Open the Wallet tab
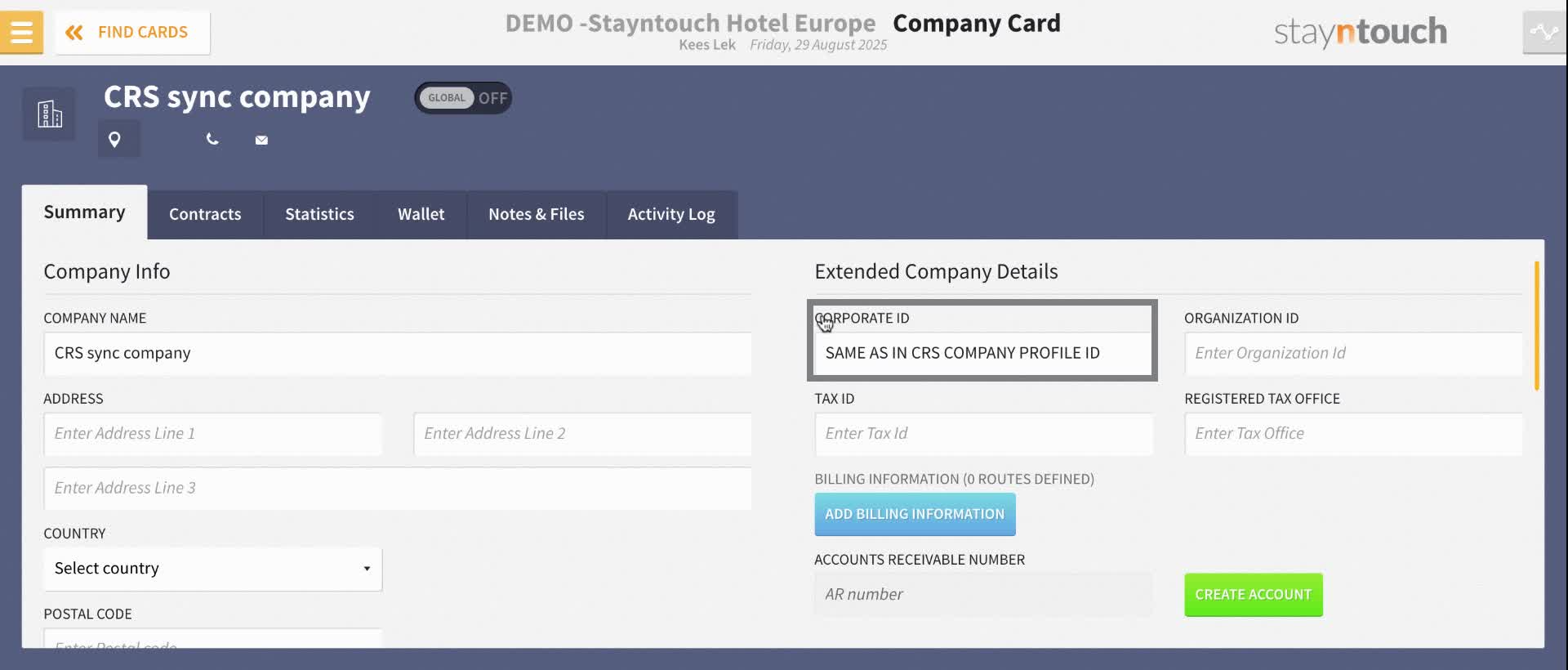Viewport: 1568px width, 670px height. pos(421,215)
